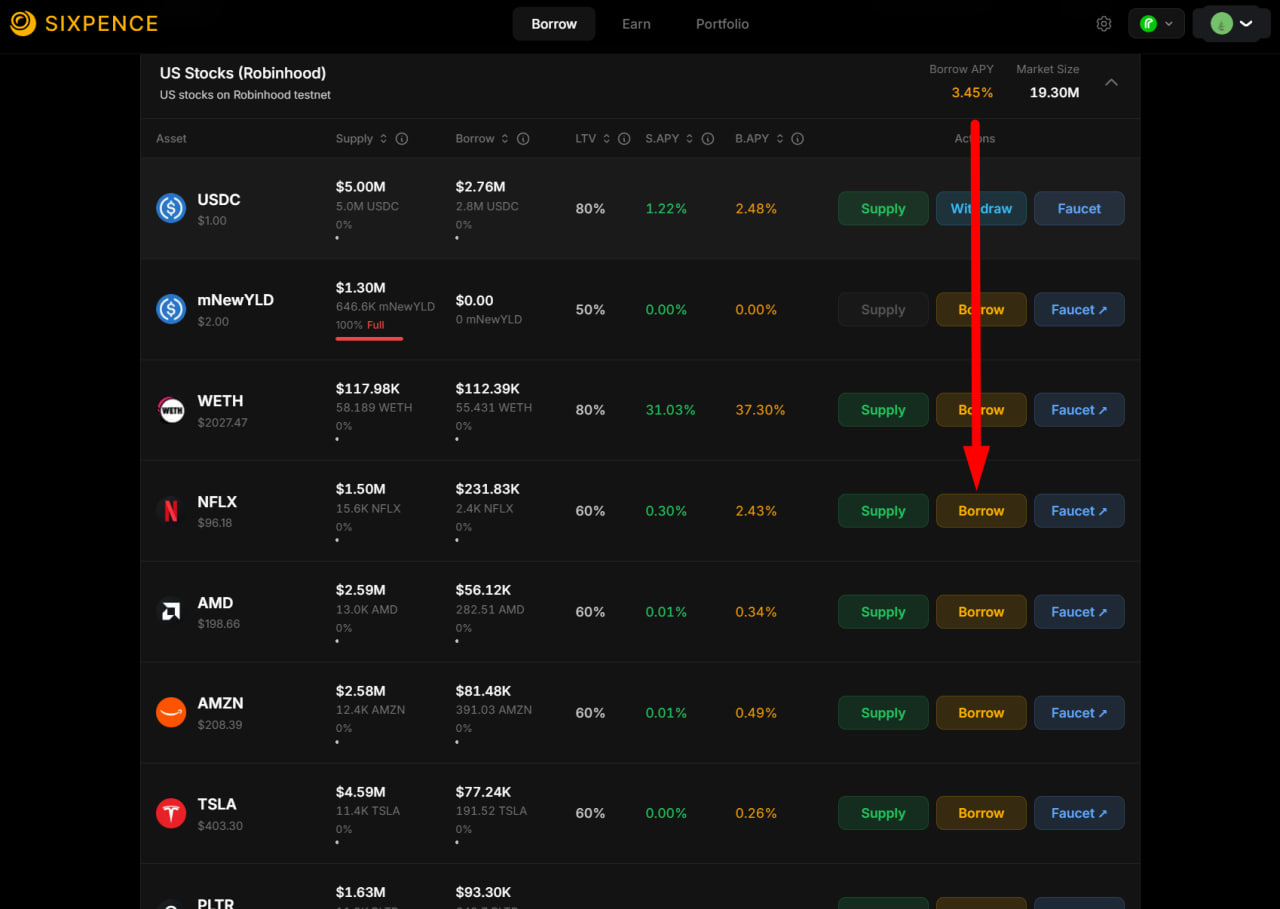
Task: Click the Borrow column info icon
Action: (x=523, y=139)
